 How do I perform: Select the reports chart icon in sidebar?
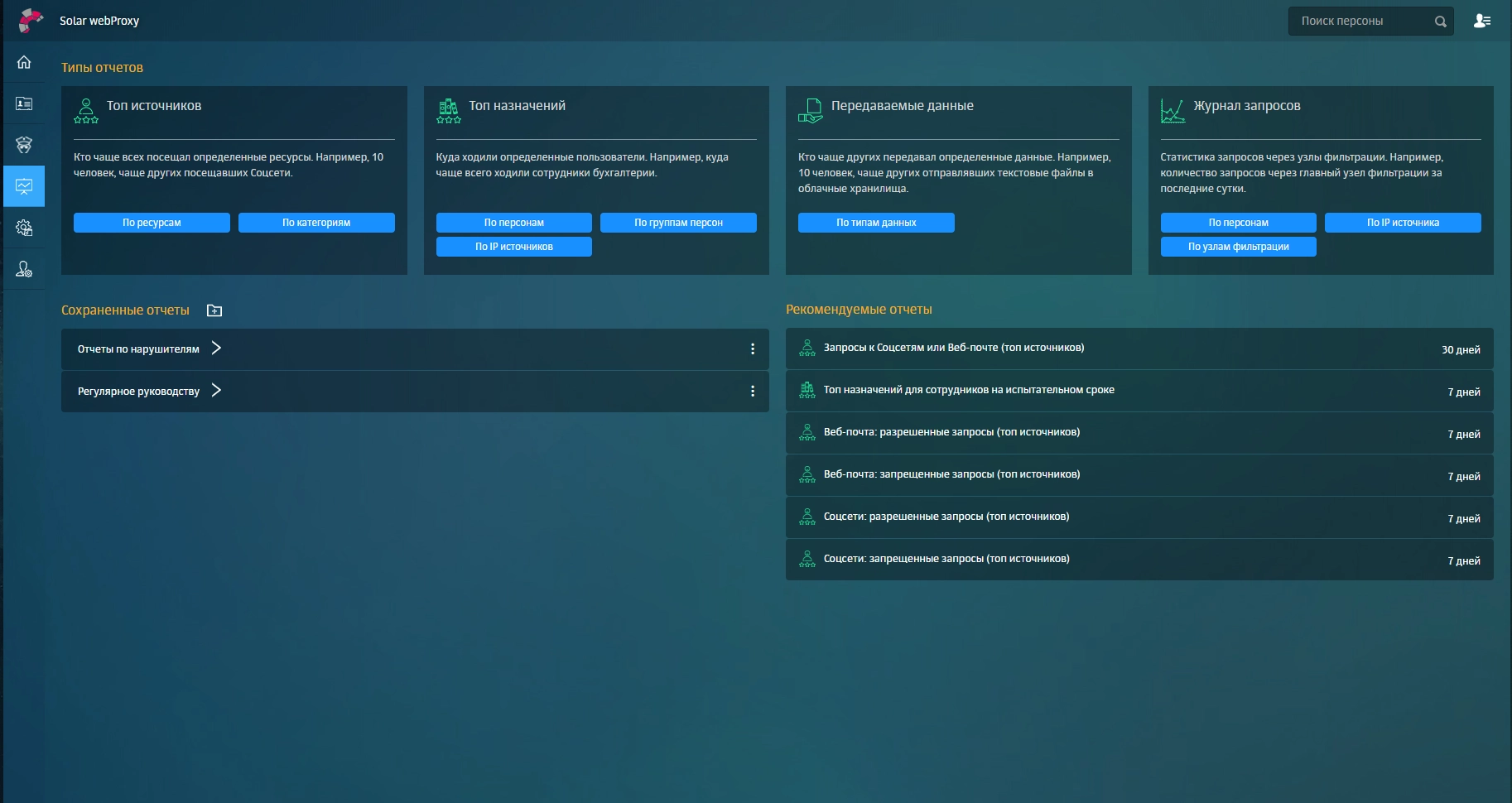[24, 186]
